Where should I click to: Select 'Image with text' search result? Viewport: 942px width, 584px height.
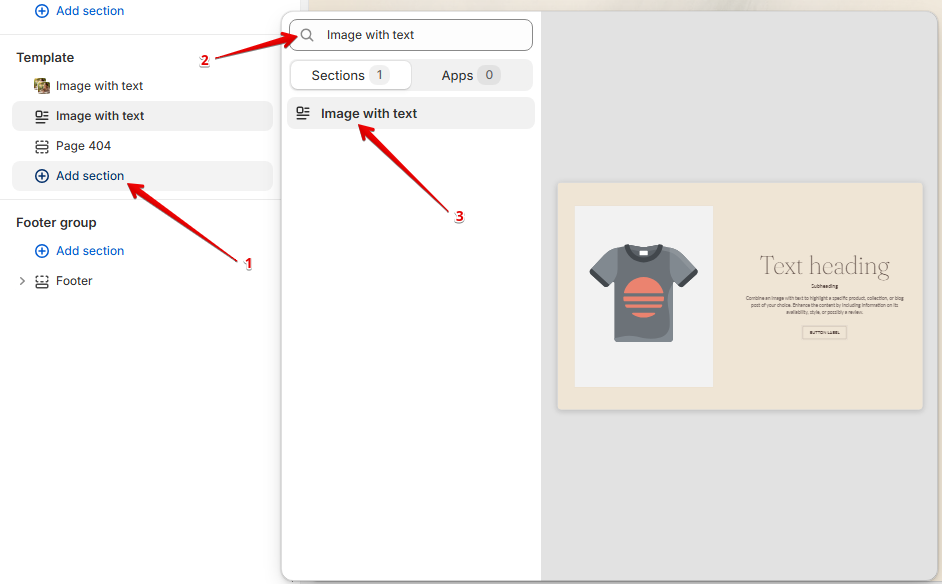tap(411, 113)
